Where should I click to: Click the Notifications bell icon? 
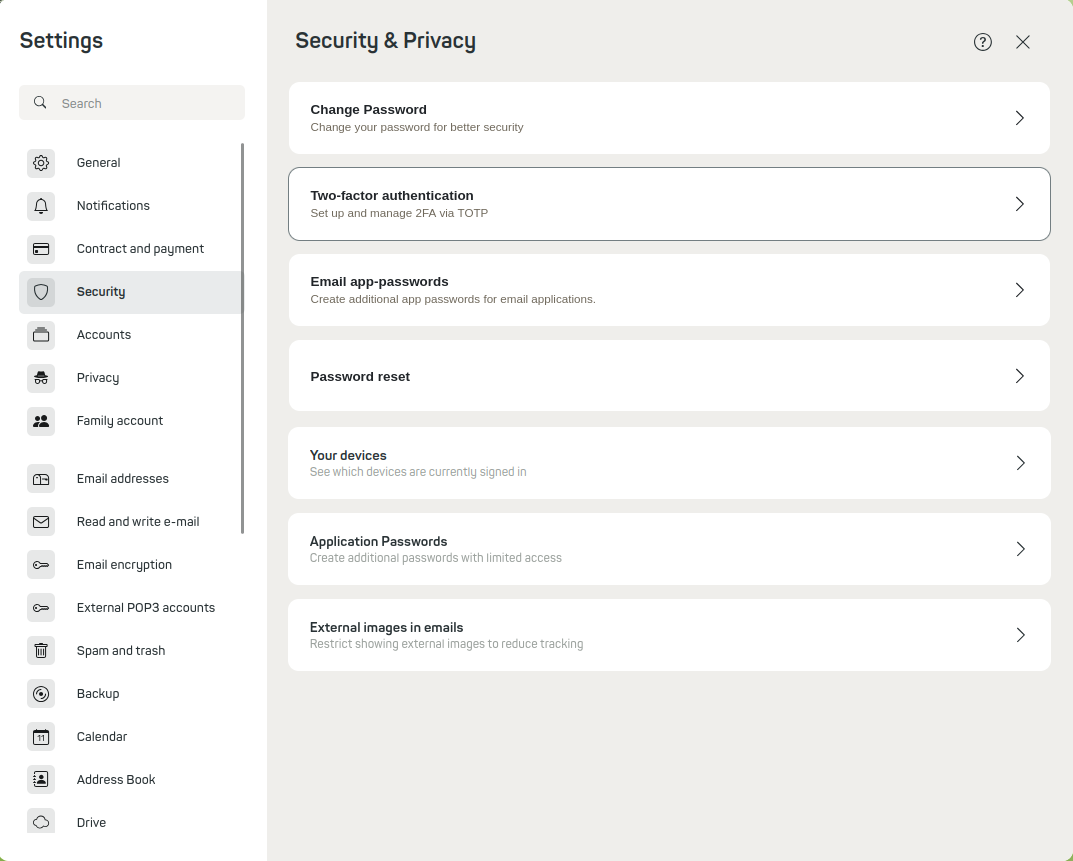pos(41,206)
